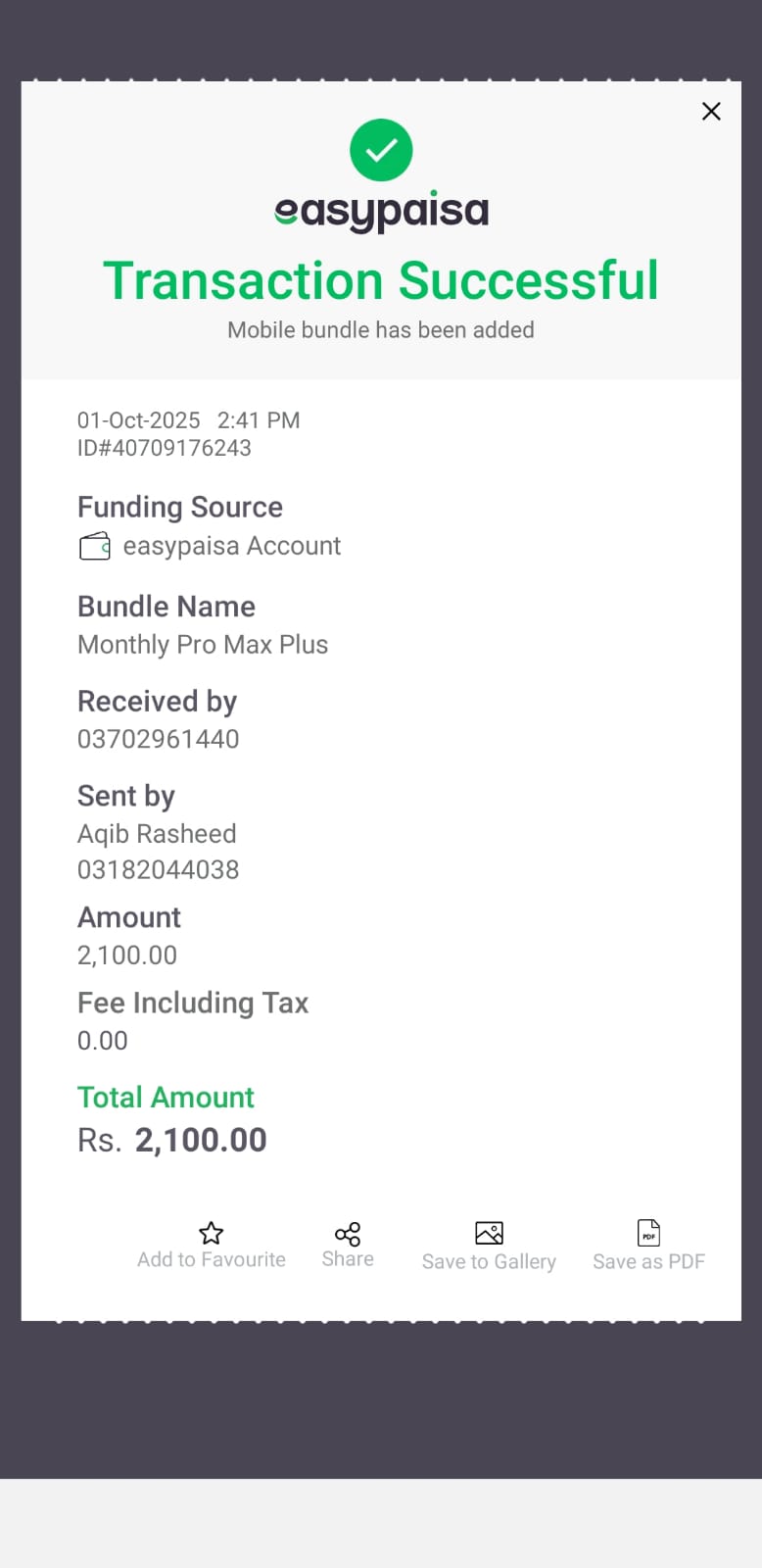The width and height of the screenshot is (762, 1568).
Task: Tap the Save as PDF label
Action: coord(648,1262)
